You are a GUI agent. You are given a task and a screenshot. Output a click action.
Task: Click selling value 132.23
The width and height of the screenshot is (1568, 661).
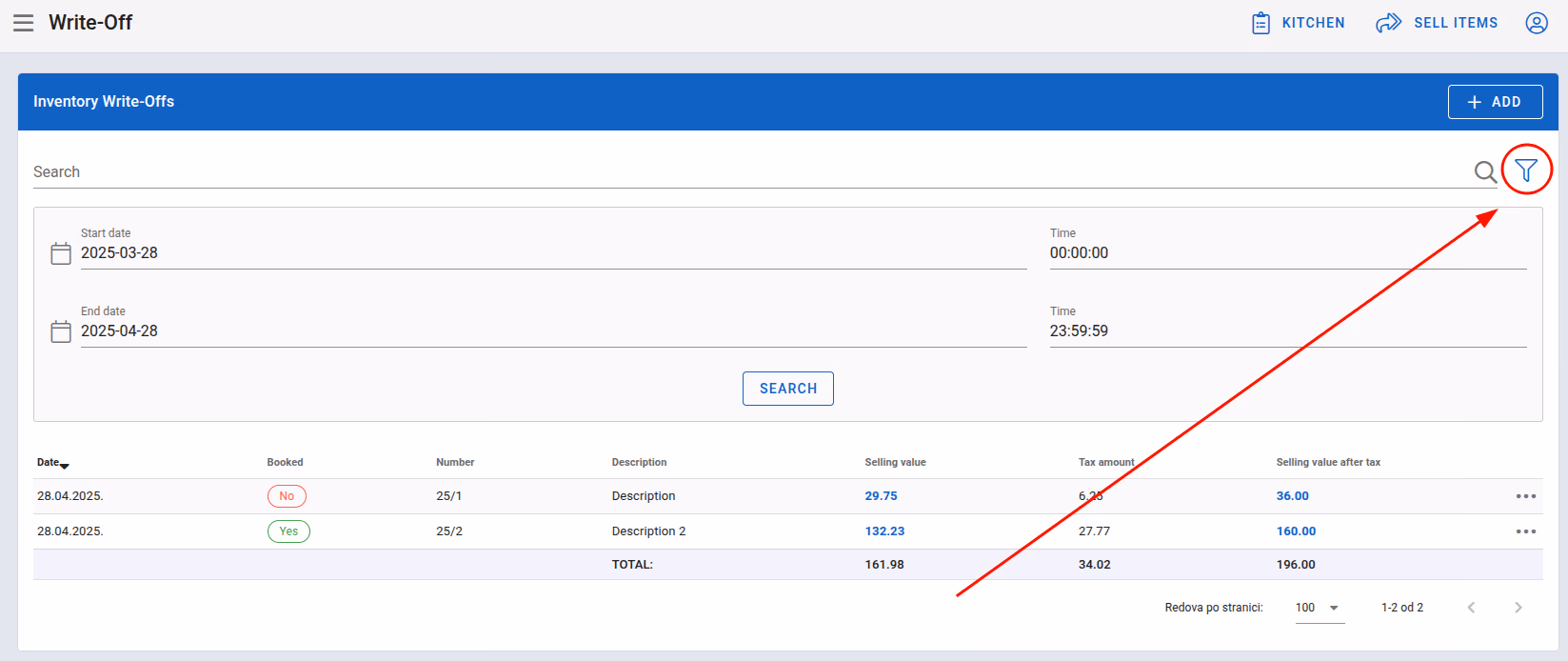[884, 531]
